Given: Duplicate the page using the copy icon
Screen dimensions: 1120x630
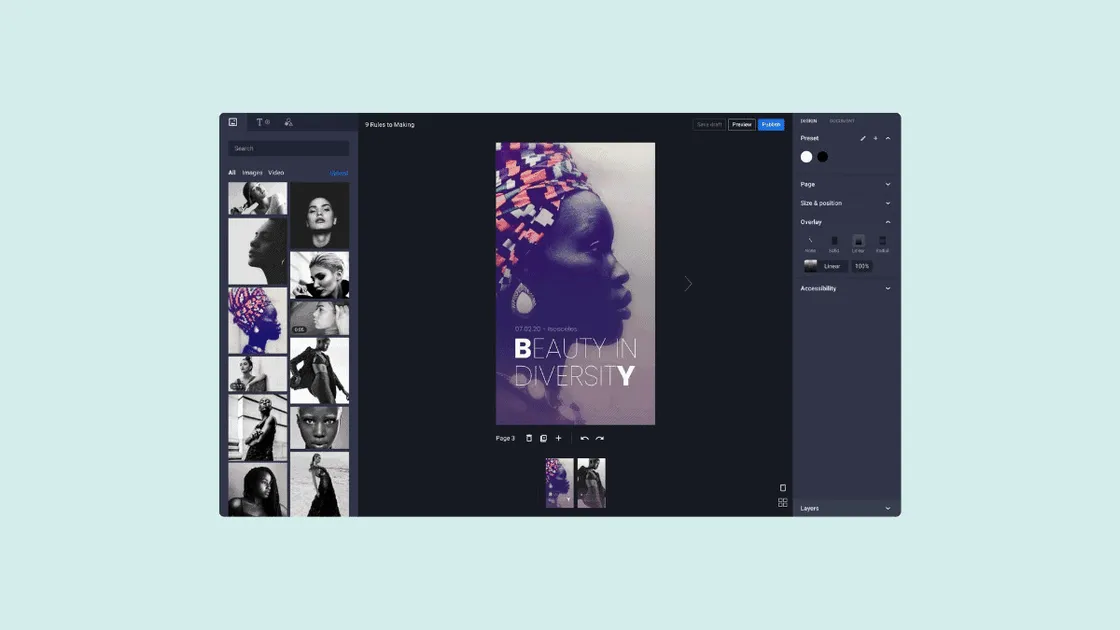Looking at the screenshot, I should [544, 438].
